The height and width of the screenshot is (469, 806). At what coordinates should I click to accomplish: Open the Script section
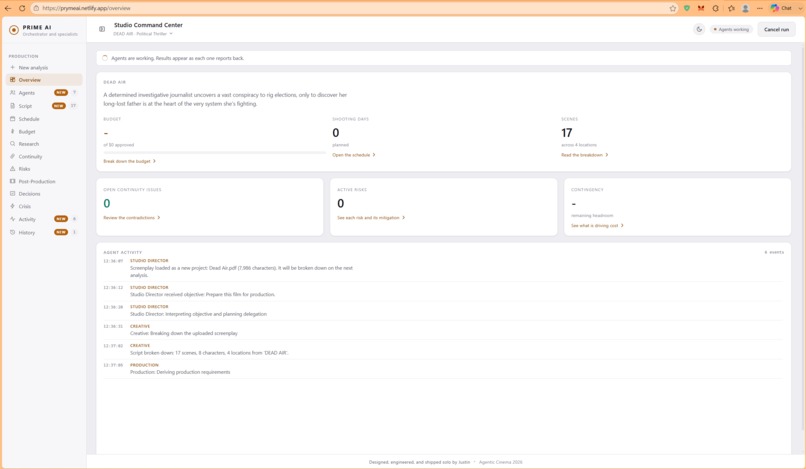click(44, 106)
